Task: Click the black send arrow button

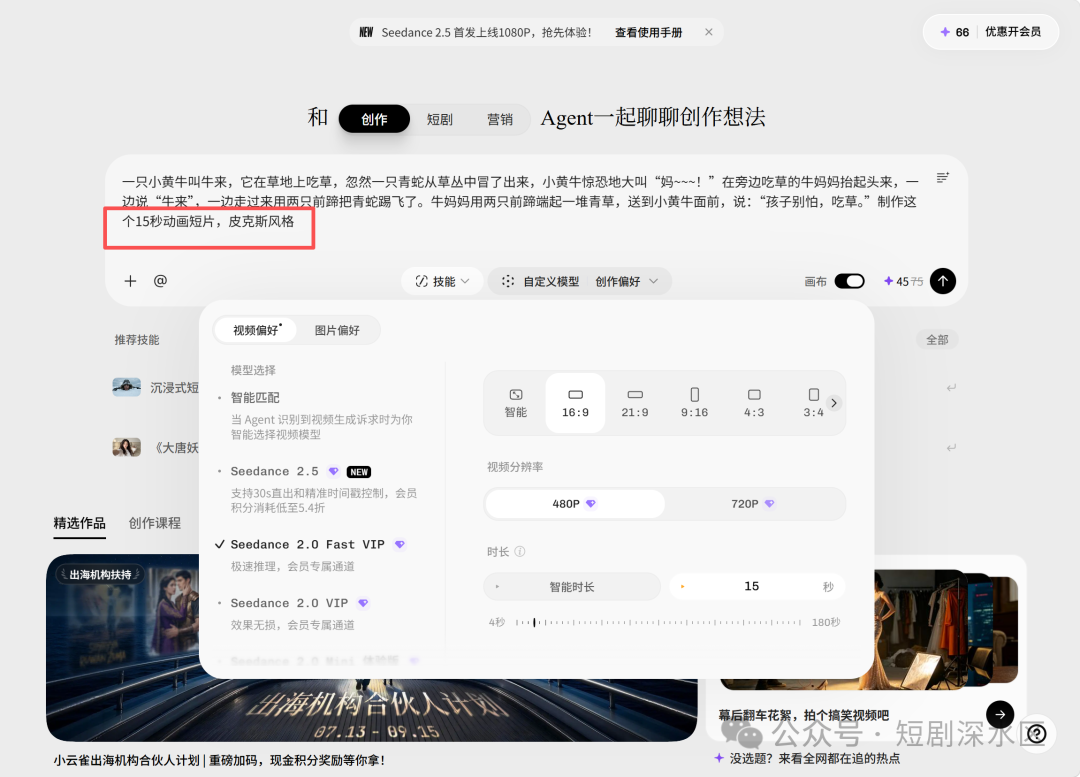Action: [x=943, y=281]
